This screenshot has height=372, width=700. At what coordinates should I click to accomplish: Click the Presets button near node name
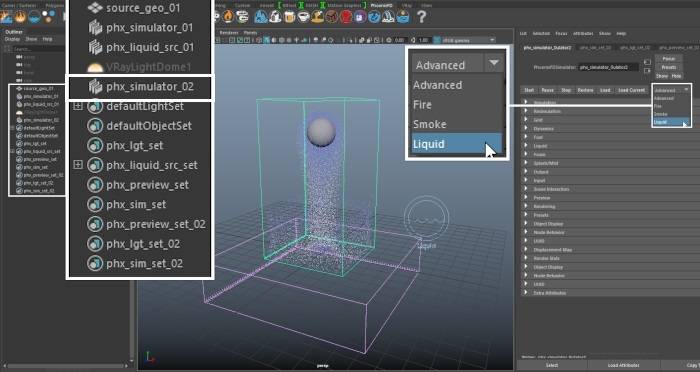tap(668, 67)
